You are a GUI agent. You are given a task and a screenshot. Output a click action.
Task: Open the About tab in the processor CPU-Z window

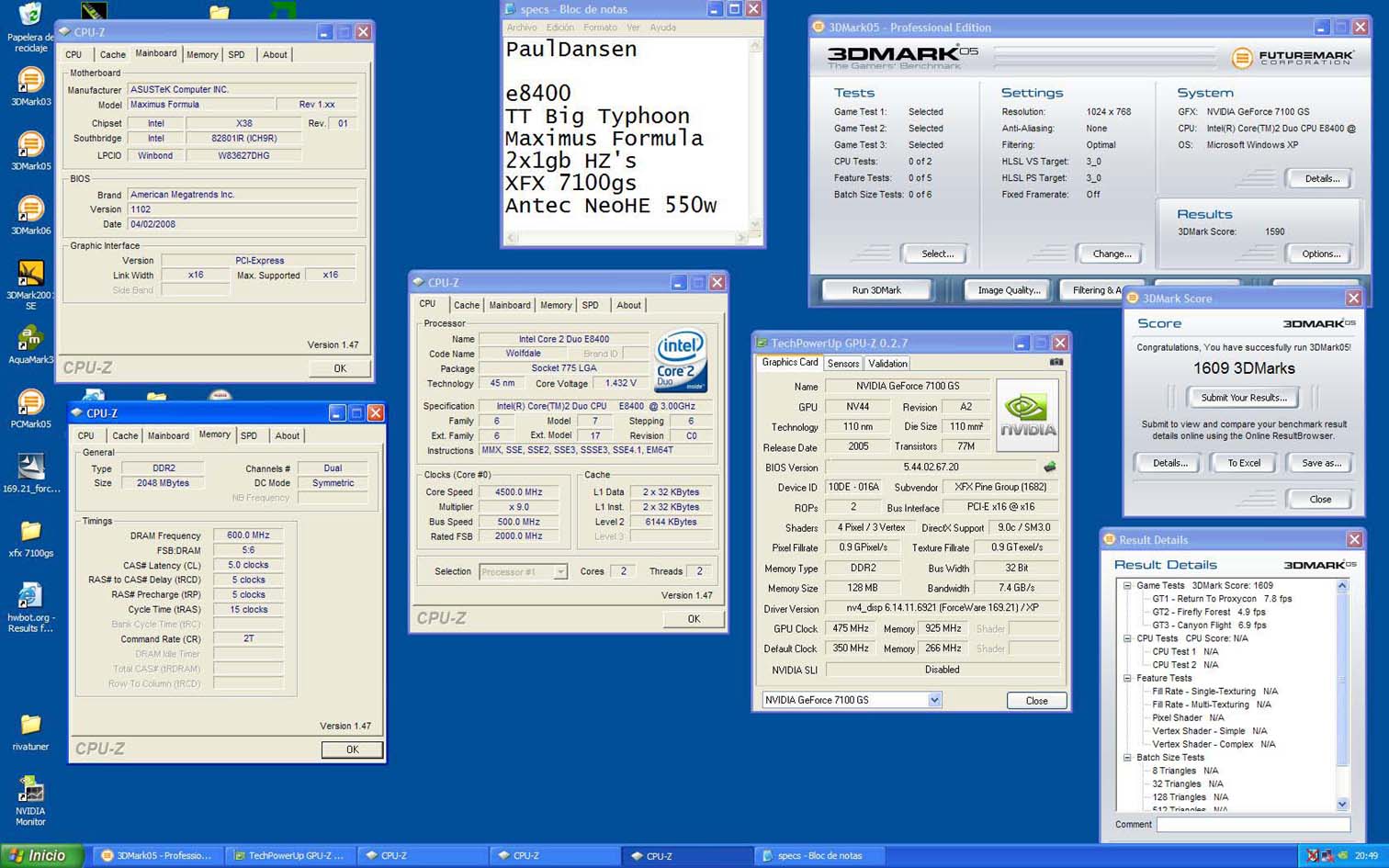pos(628,305)
